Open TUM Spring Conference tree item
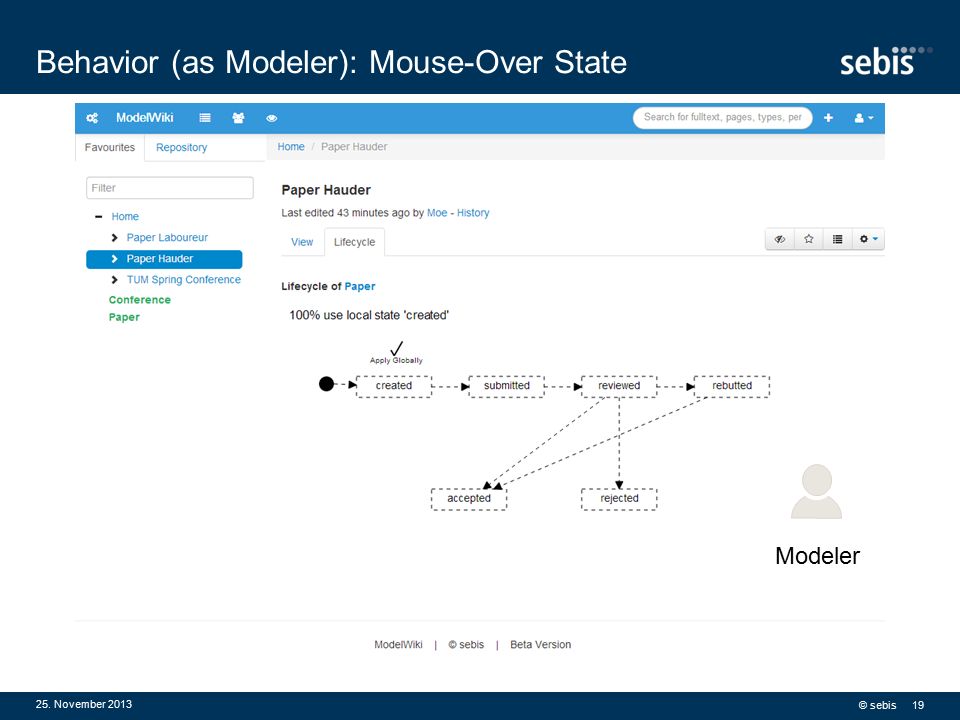This screenshot has width=960, height=720. [x=184, y=280]
